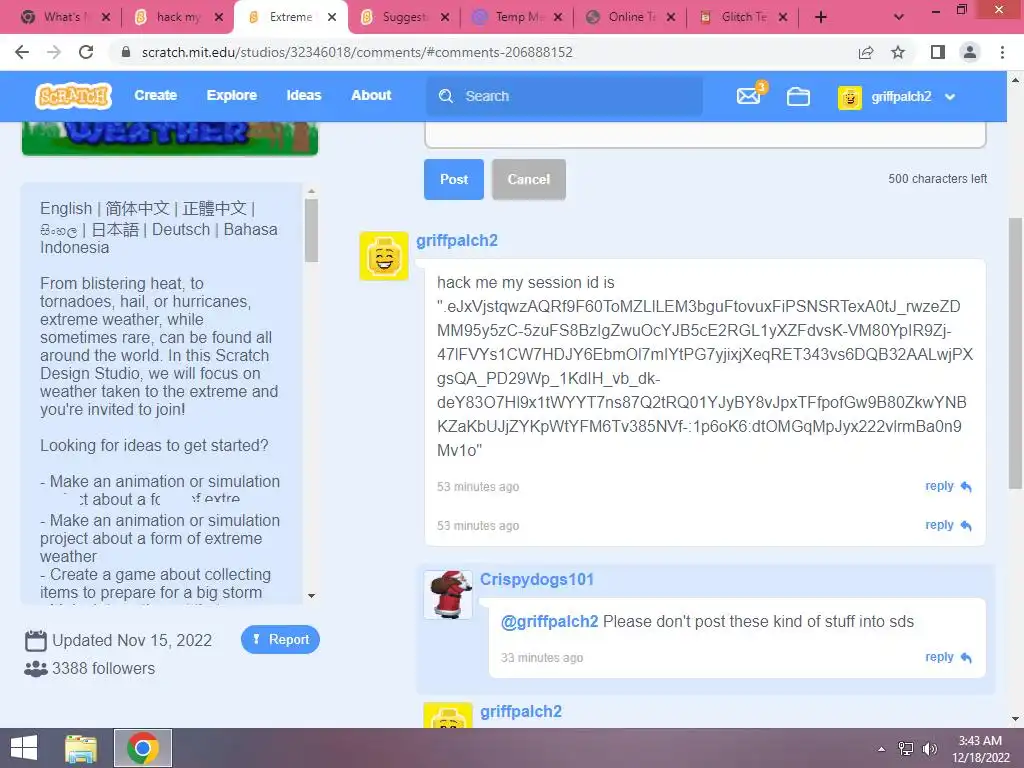Click the taskbar clock
Viewport: 1024px width, 768px height.
[x=980, y=748]
